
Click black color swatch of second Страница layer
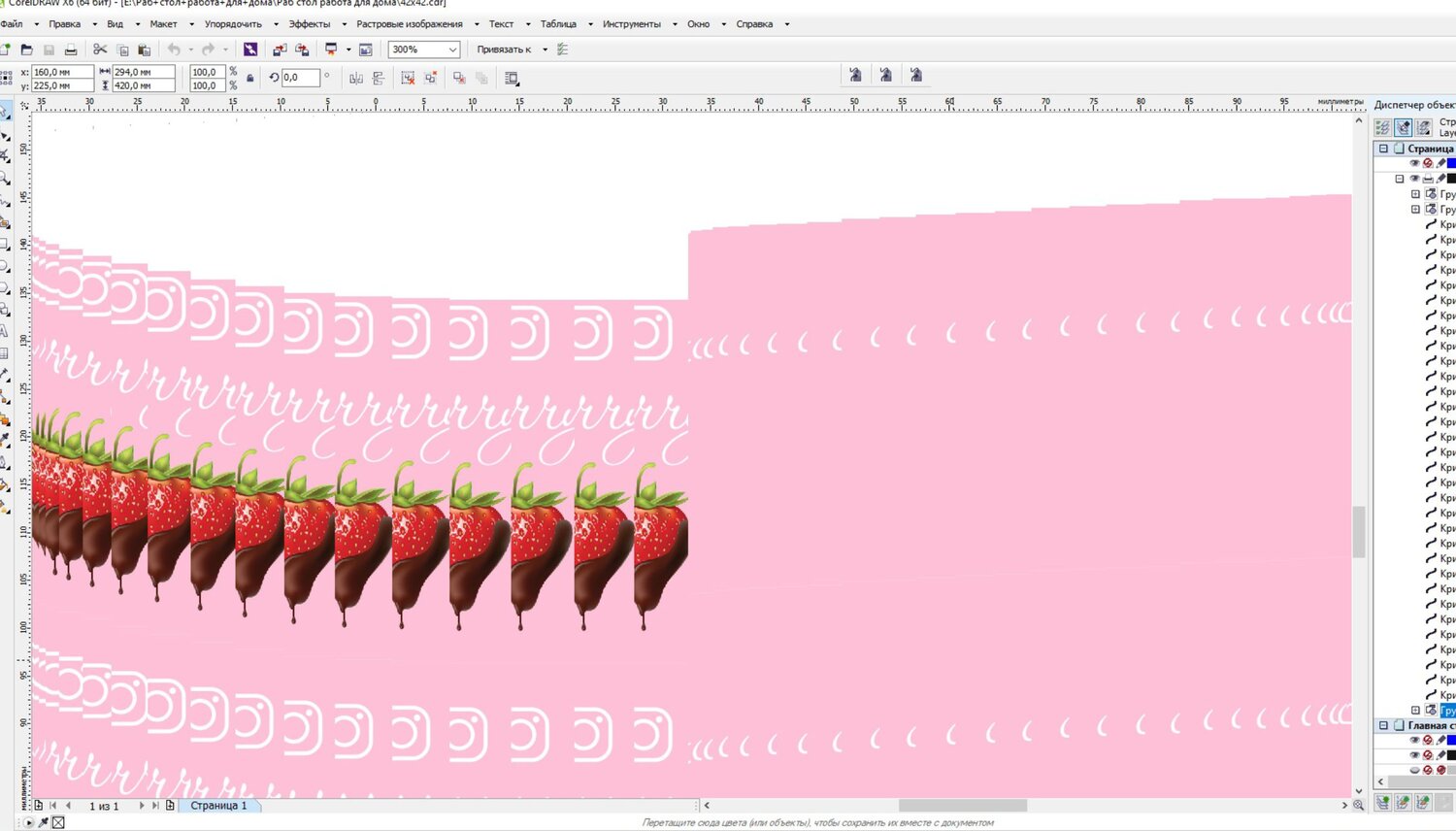(1452, 179)
